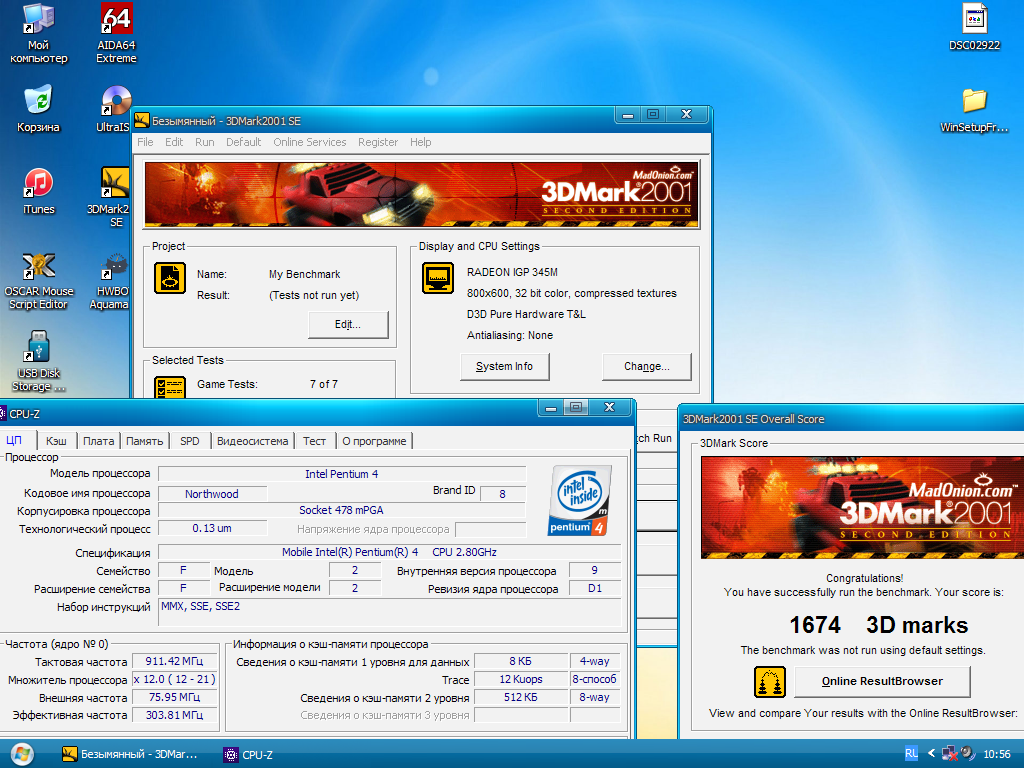
Task: Switch to the Кэш tab in CPU-Z
Action: 56,441
